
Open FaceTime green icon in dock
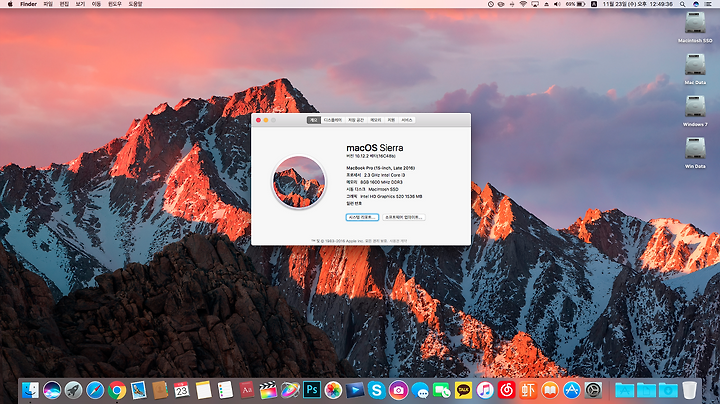click(x=442, y=390)
